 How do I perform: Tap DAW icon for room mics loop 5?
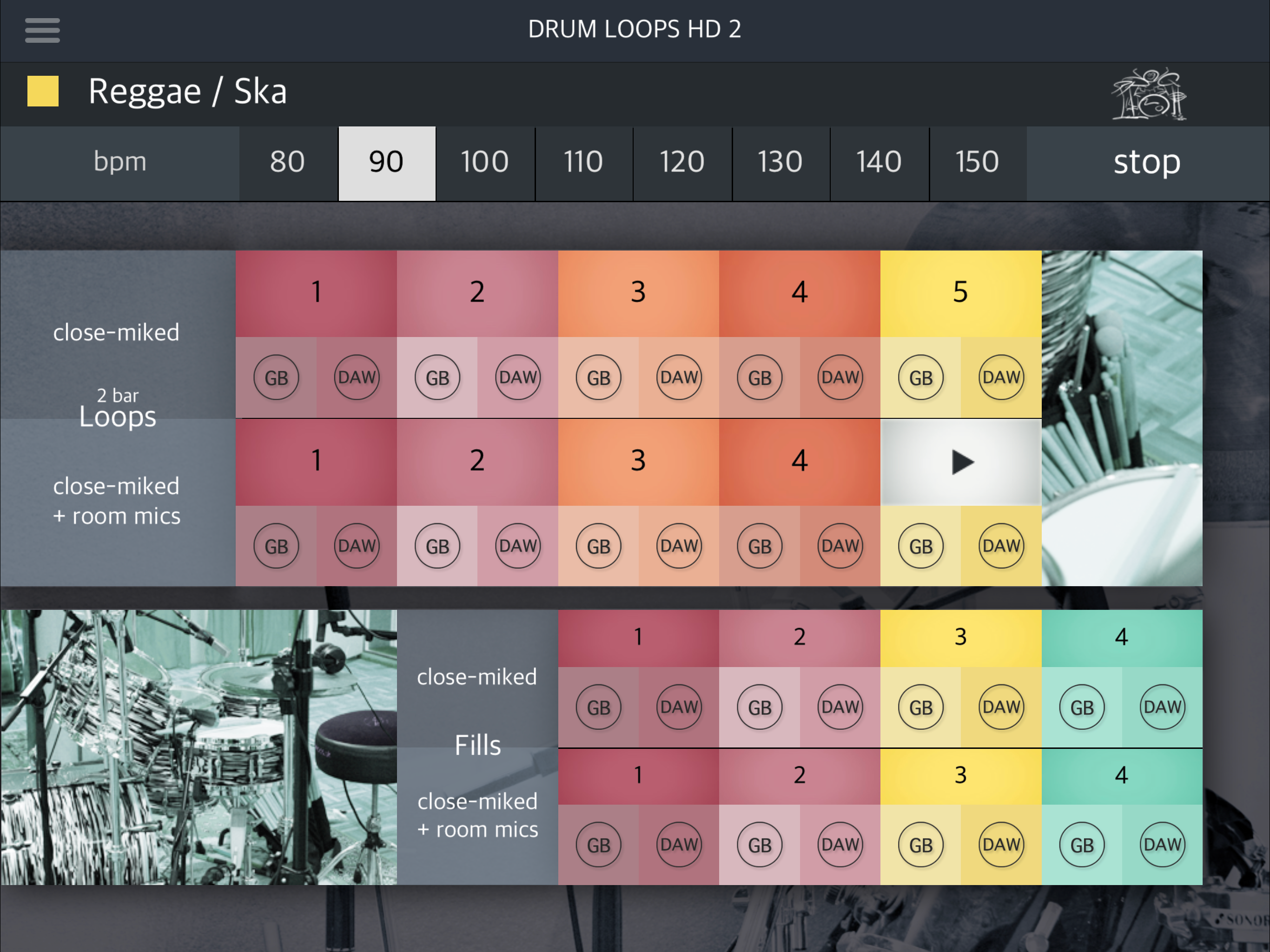click(x=1001, y=546)
